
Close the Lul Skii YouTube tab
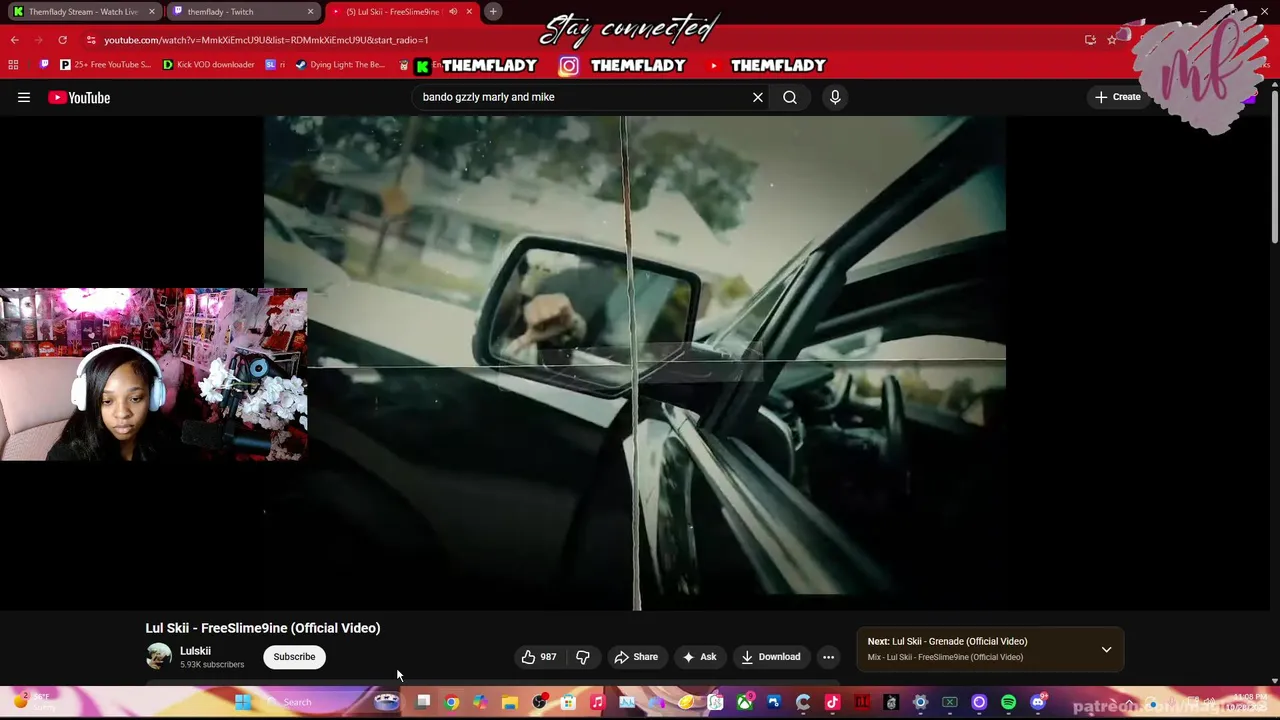[468, 11]
